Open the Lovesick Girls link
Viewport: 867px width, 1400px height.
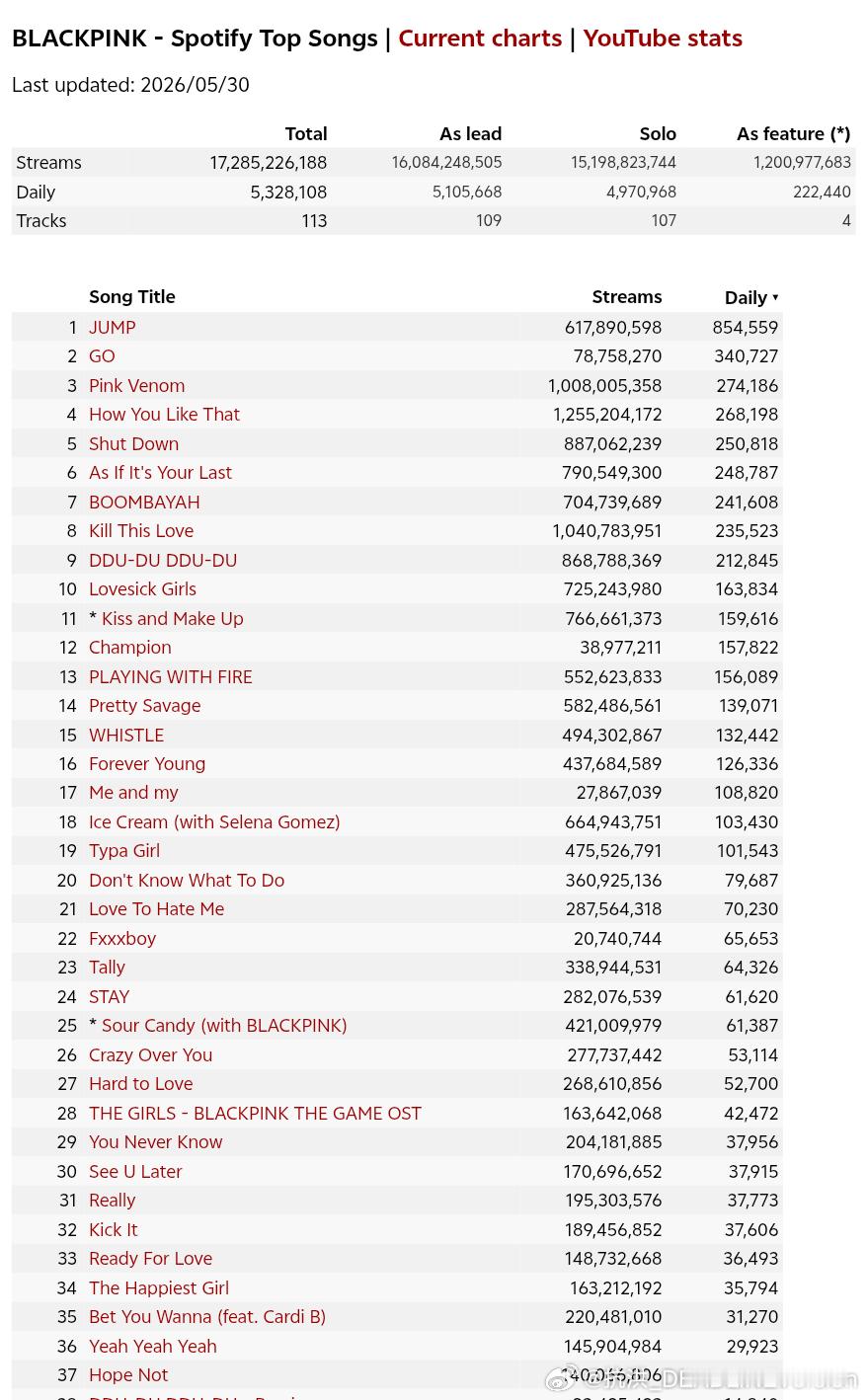142,589
